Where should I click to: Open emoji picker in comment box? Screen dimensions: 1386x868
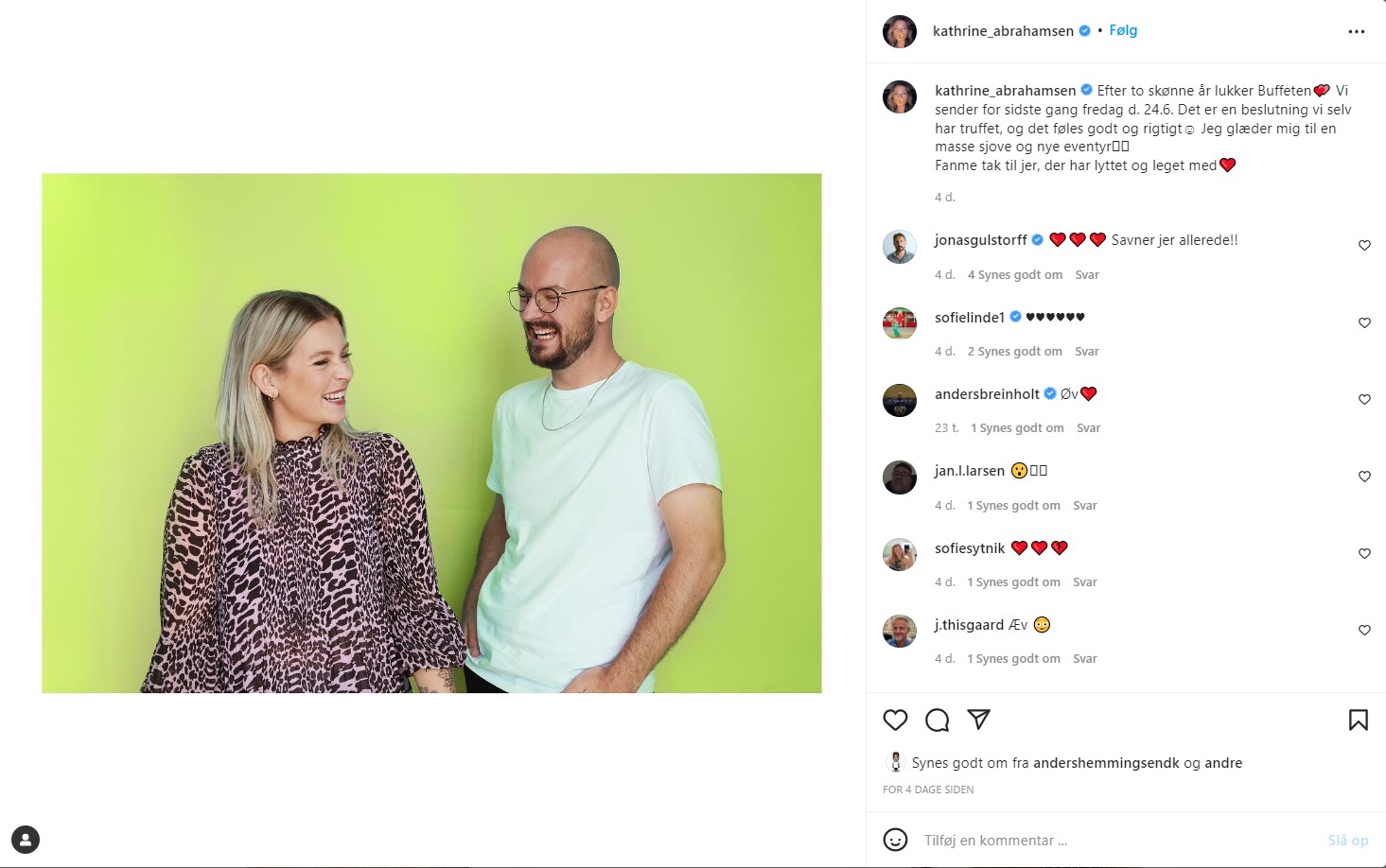point(895,840)
